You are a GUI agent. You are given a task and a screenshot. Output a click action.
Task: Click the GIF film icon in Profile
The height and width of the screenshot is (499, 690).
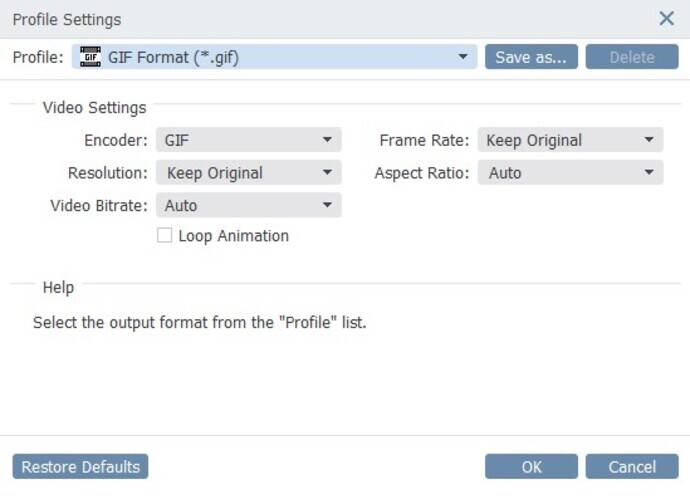tap(90, 57)
